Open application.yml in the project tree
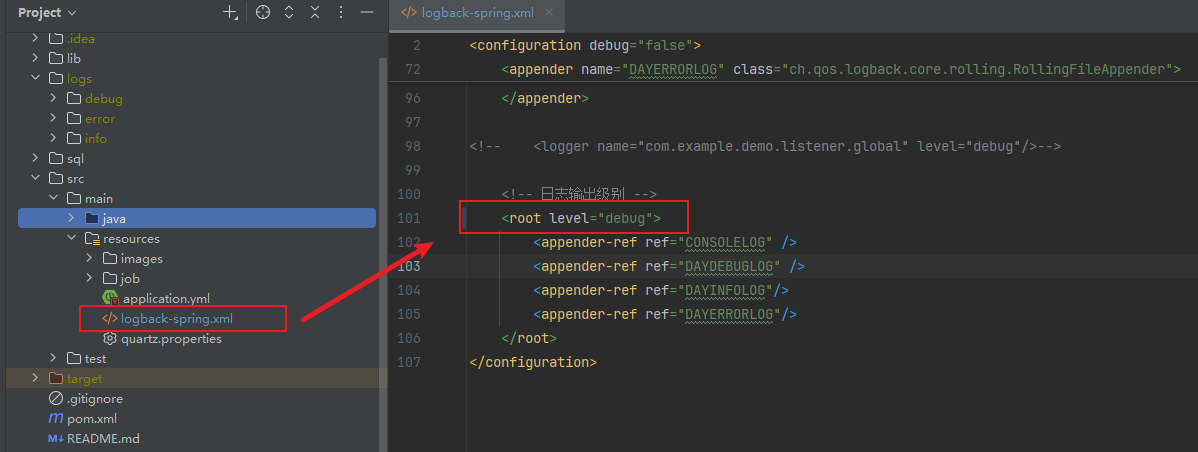Viewport: 1198px width, 452px height. click(165, 298)
